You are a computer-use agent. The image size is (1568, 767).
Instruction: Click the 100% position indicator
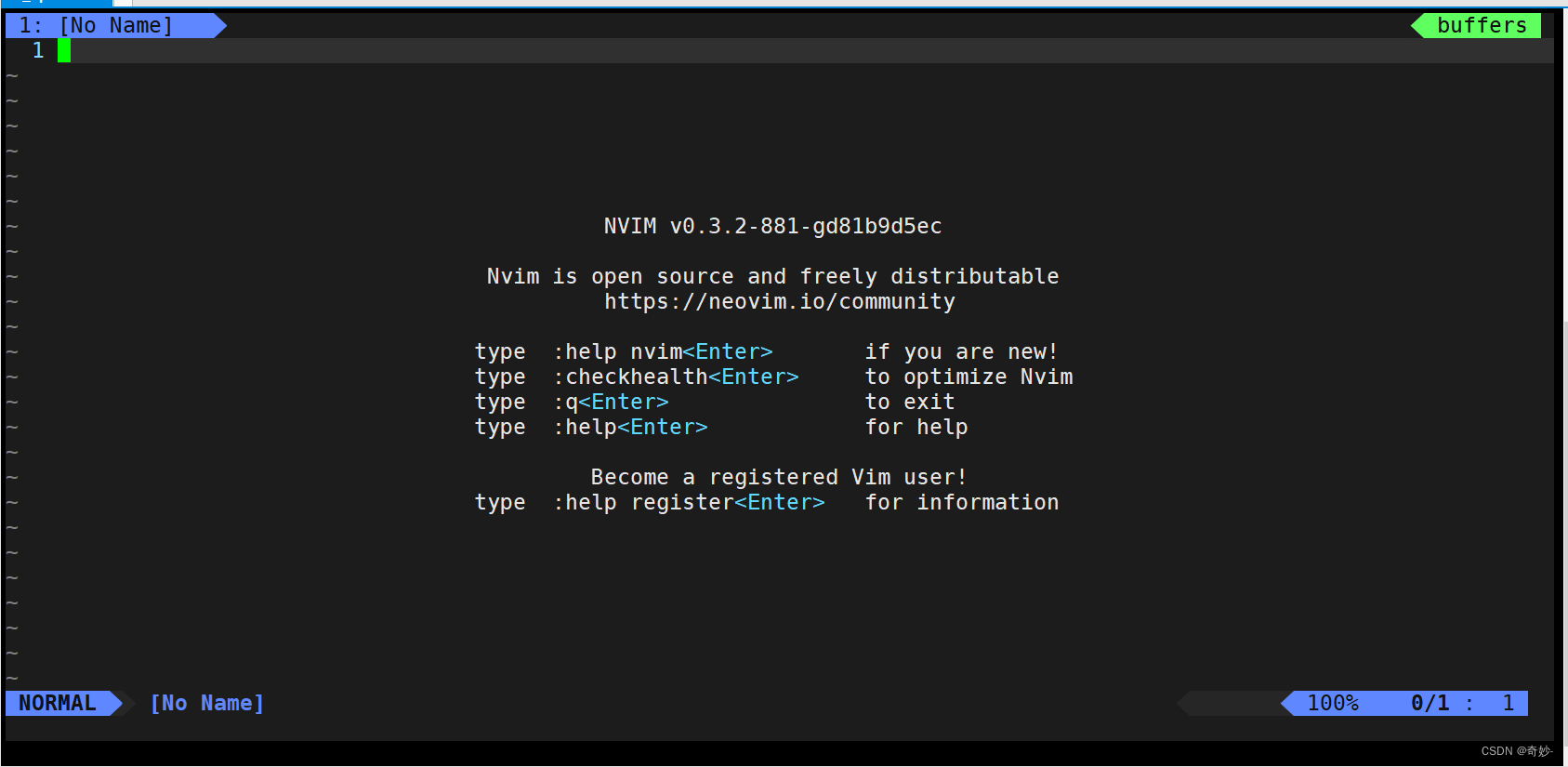pos(1333,703)
